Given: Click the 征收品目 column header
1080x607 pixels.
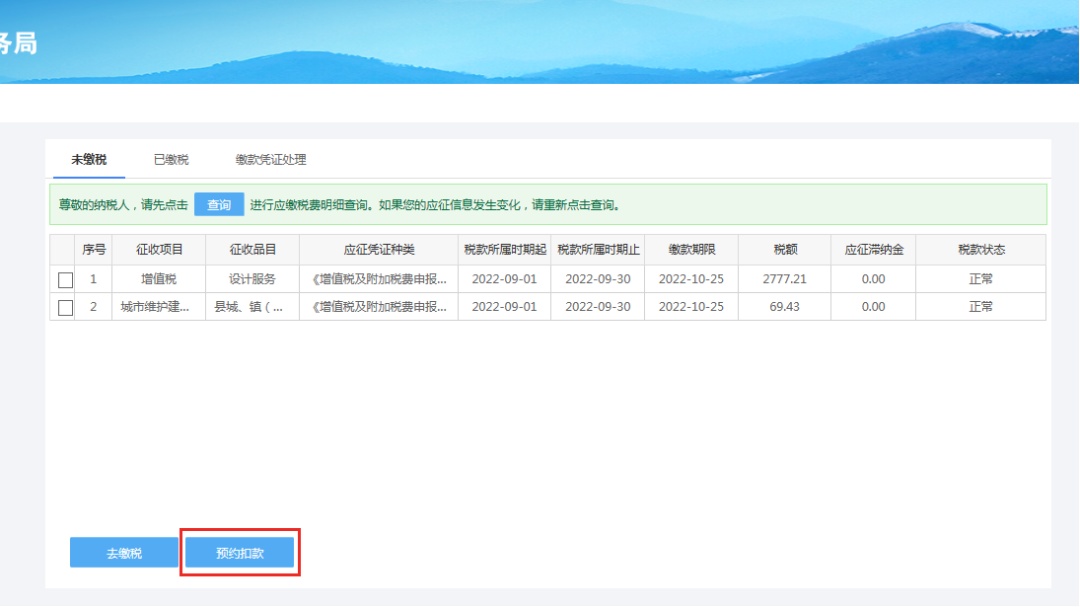Looking at the screenshot, I should (252, 250).
